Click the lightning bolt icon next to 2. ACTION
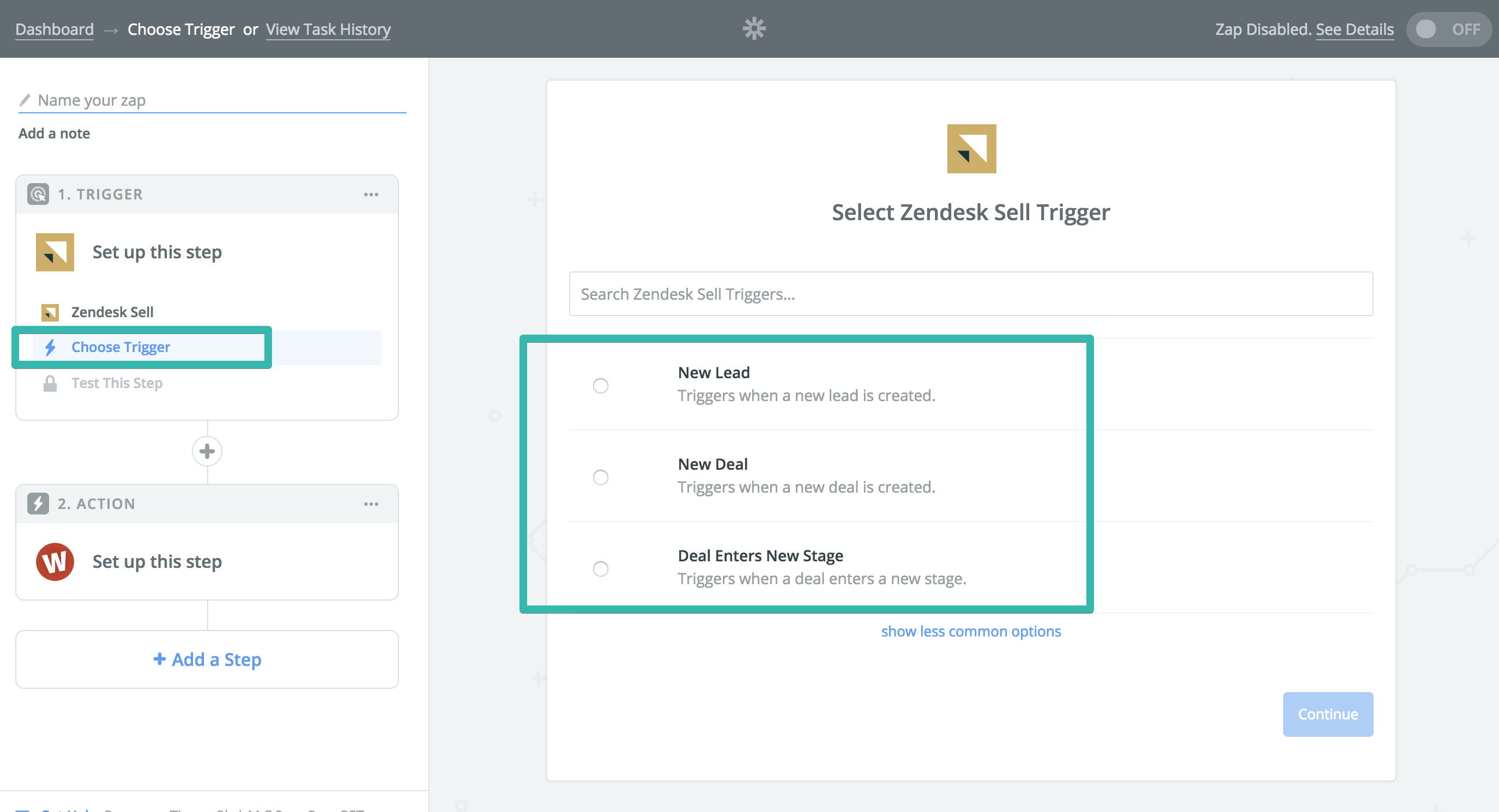 click(x=38, y=503)
